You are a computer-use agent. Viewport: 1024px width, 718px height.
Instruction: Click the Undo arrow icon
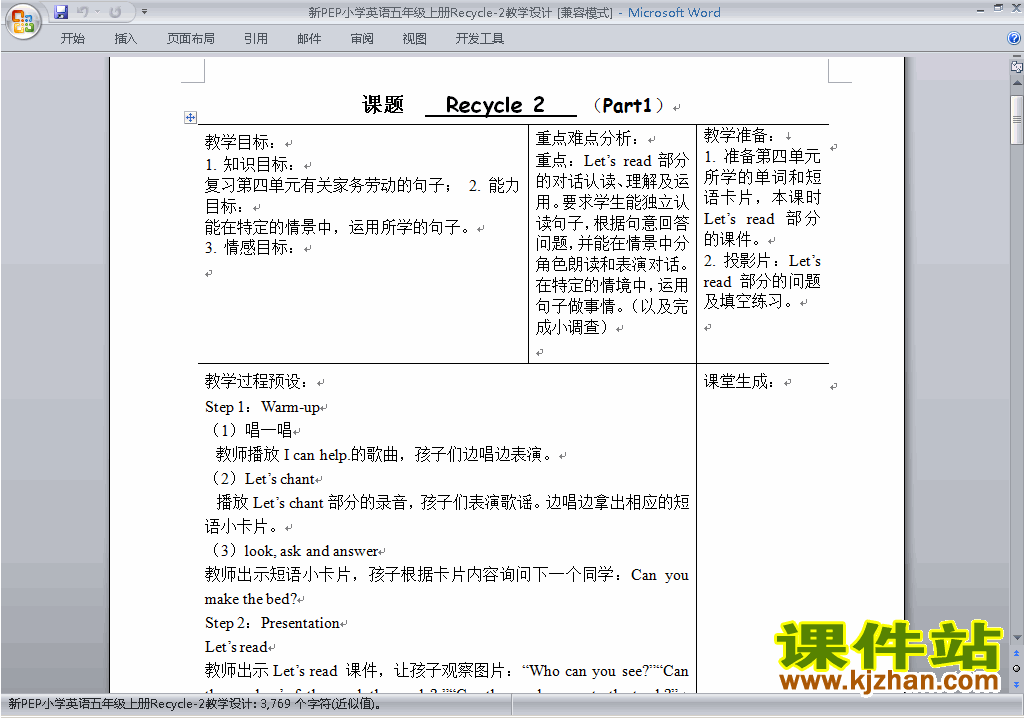click(x=82, y=12)
